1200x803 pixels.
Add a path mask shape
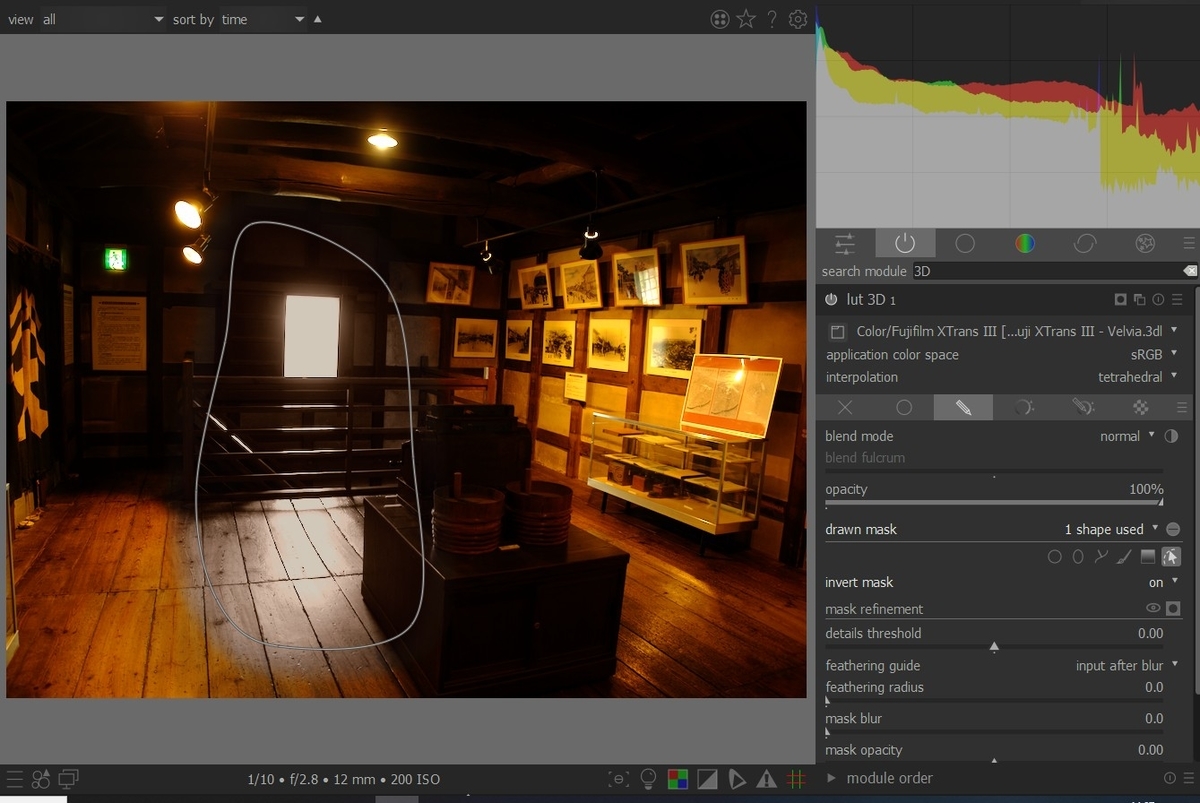1101,557
